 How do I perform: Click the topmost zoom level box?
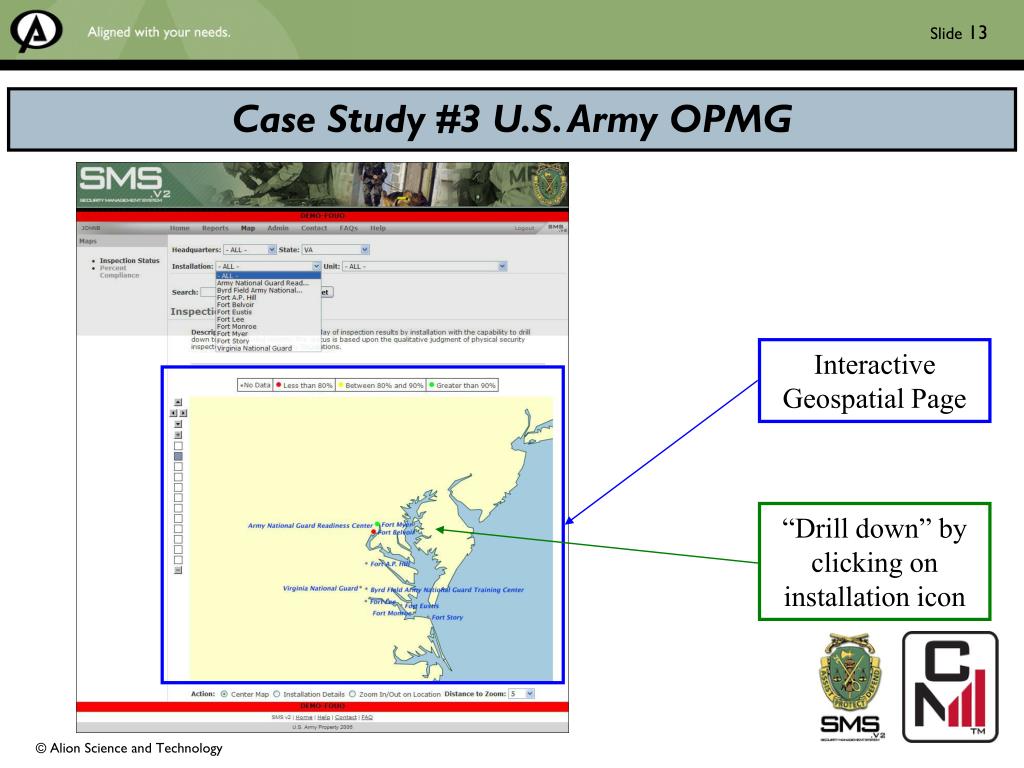178,445
